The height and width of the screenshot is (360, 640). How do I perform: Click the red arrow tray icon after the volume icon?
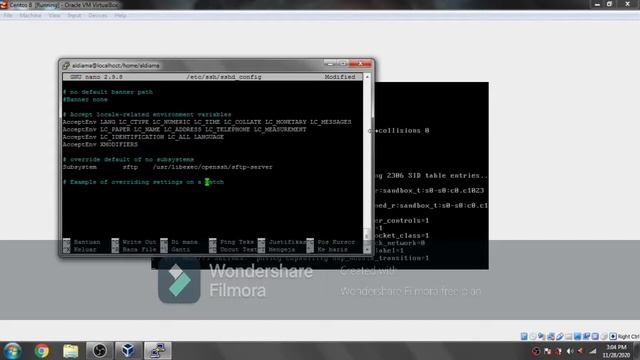tap(580, 351)
